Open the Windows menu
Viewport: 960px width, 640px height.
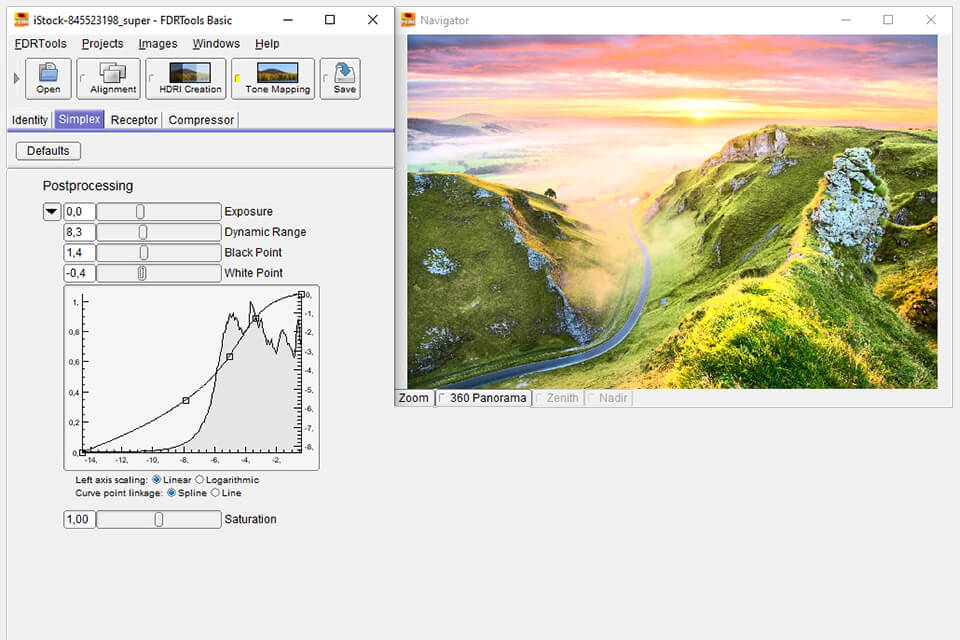pos(215,43)
